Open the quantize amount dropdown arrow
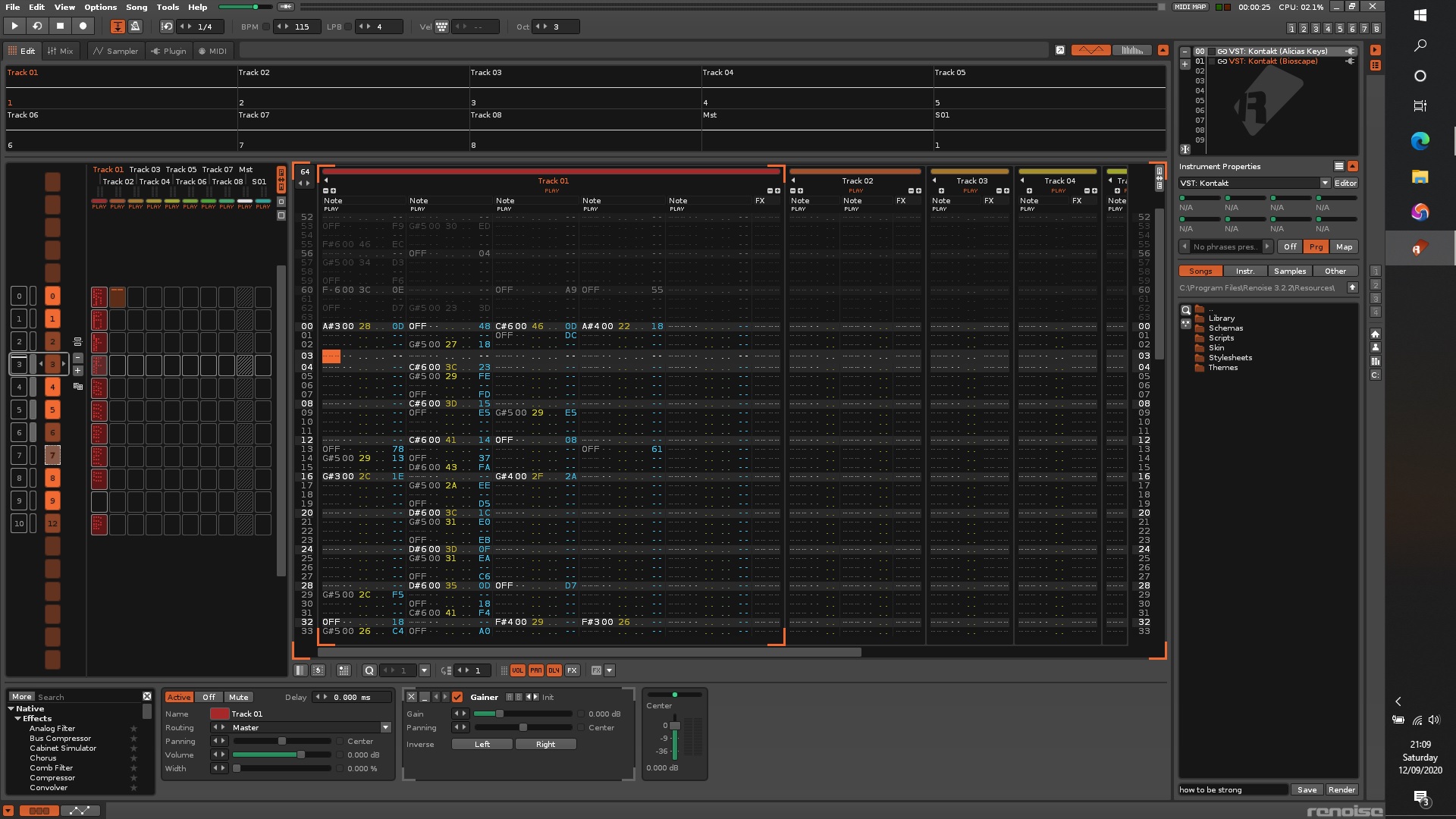The height and width of the screenshot is (819, 1456). point(425,670)
